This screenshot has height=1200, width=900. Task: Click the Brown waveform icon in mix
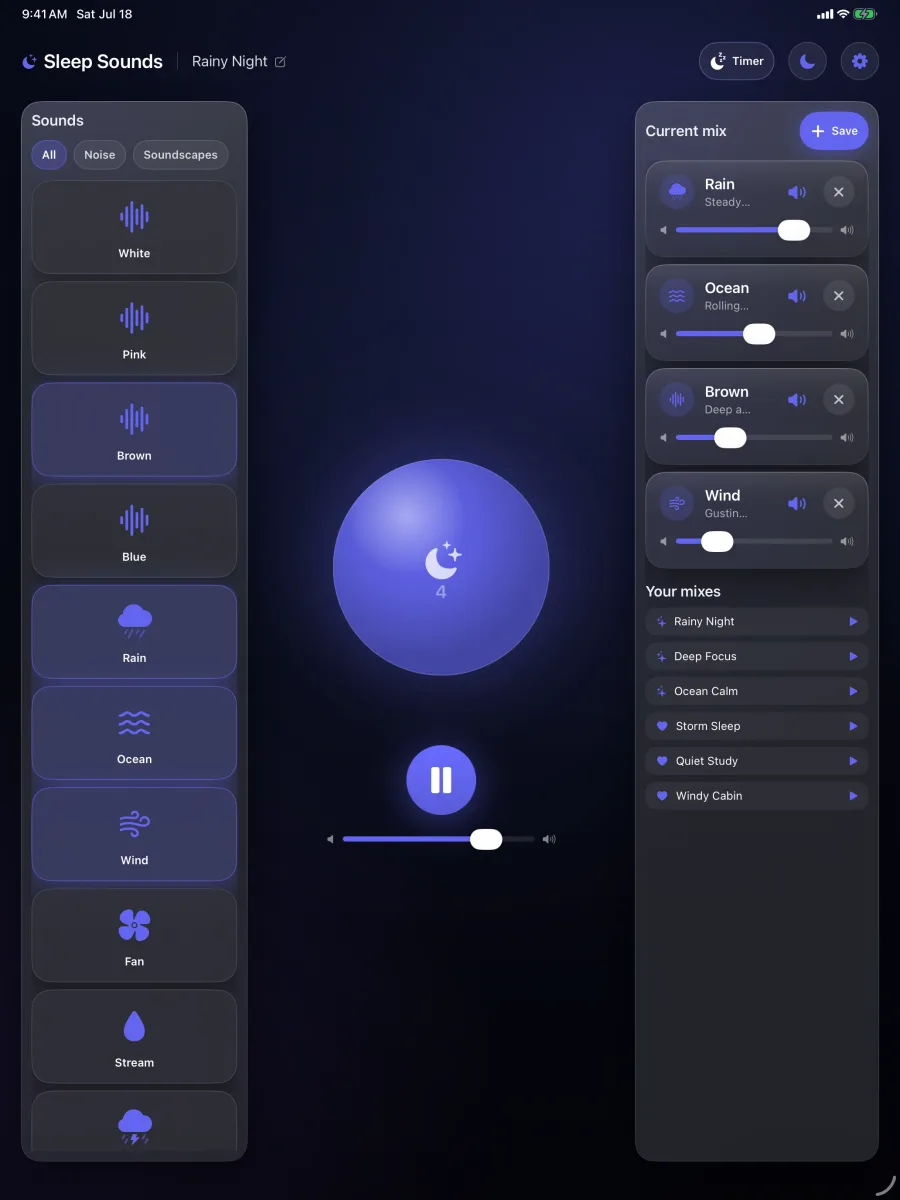click(x=677, y=400)
